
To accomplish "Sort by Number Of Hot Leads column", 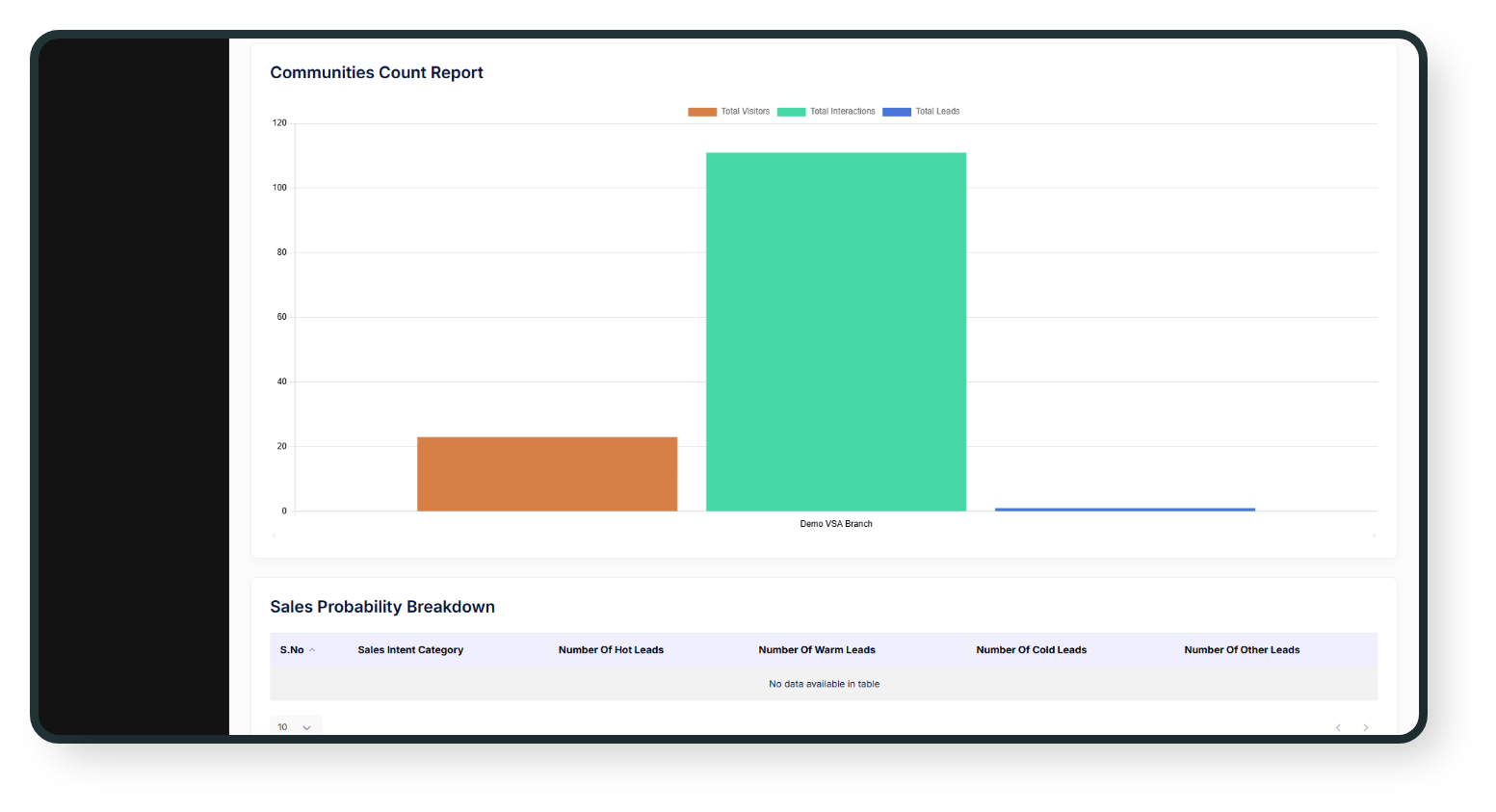I will click(x=611, y=650).
